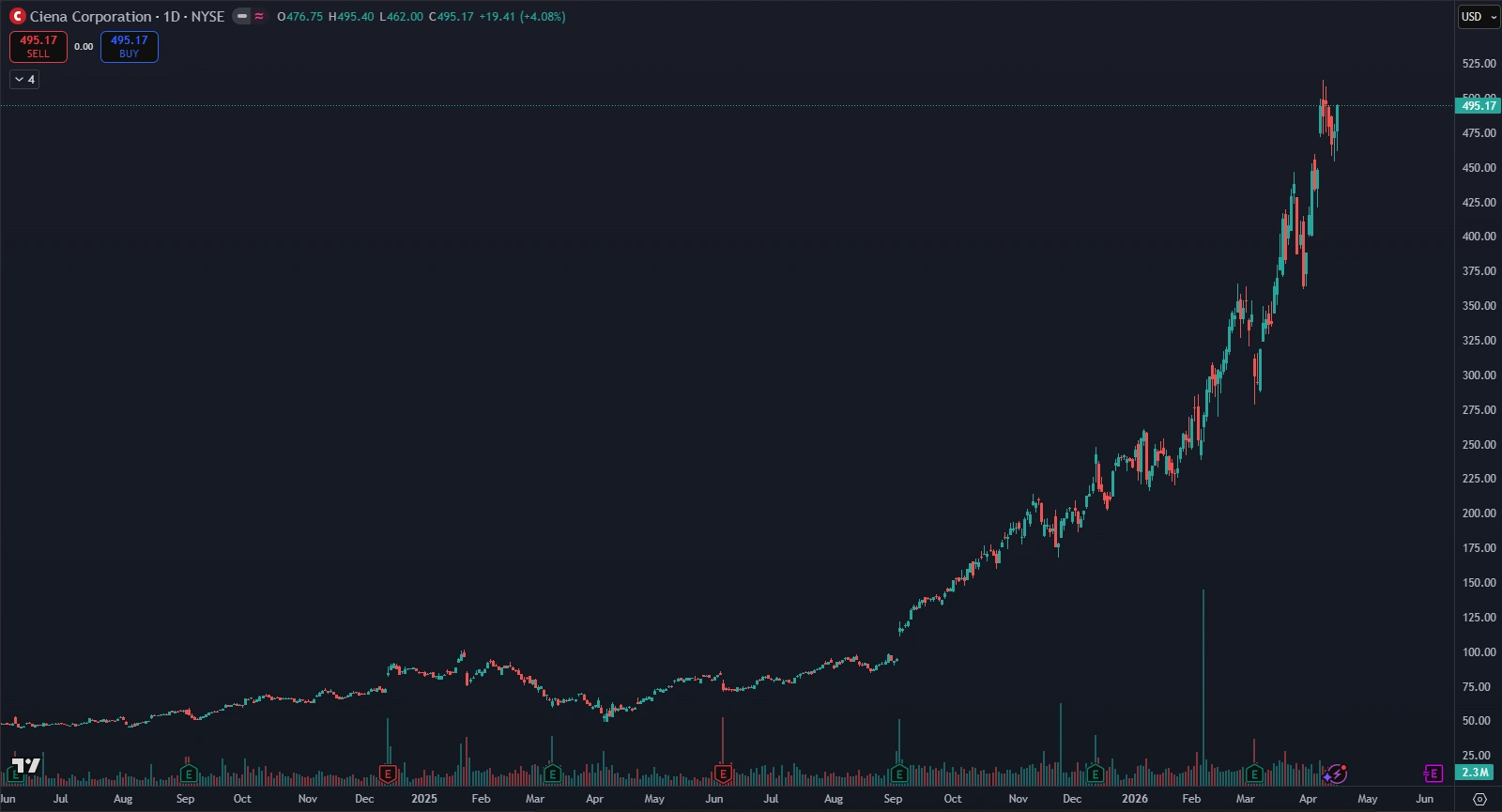Open the December 2025 earnings marker
This screenshot has height=812, width=1502.
click(x=1095, y=774)
